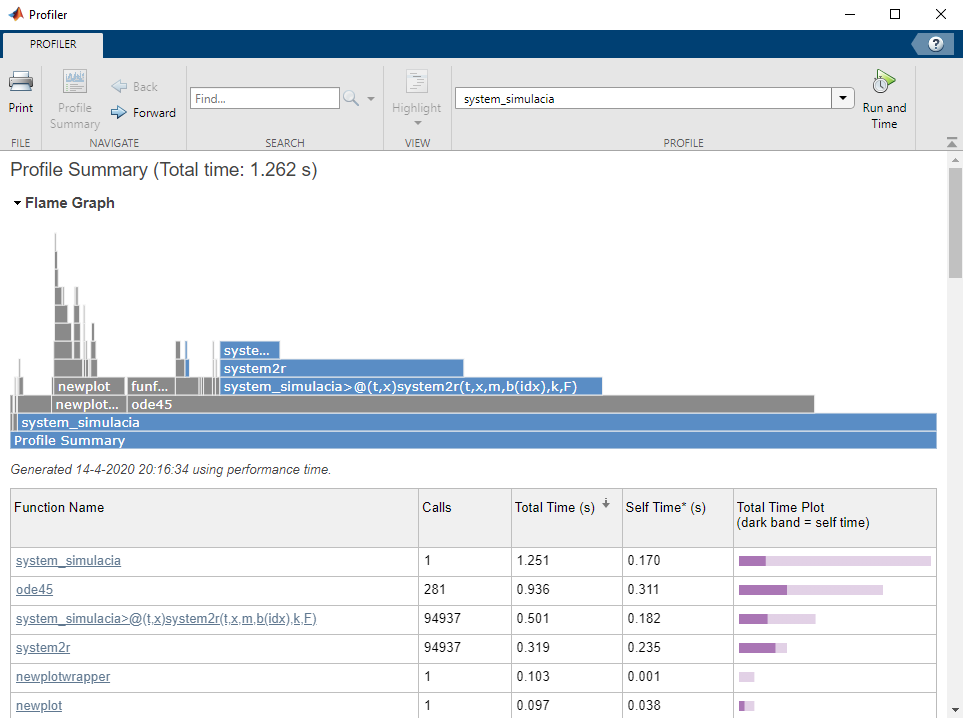Open the system2r function link

43,647
